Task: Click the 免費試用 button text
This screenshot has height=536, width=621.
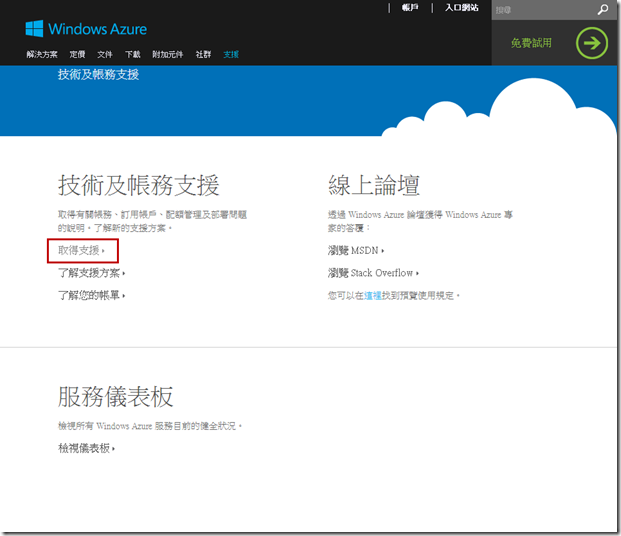Action: 531,43
